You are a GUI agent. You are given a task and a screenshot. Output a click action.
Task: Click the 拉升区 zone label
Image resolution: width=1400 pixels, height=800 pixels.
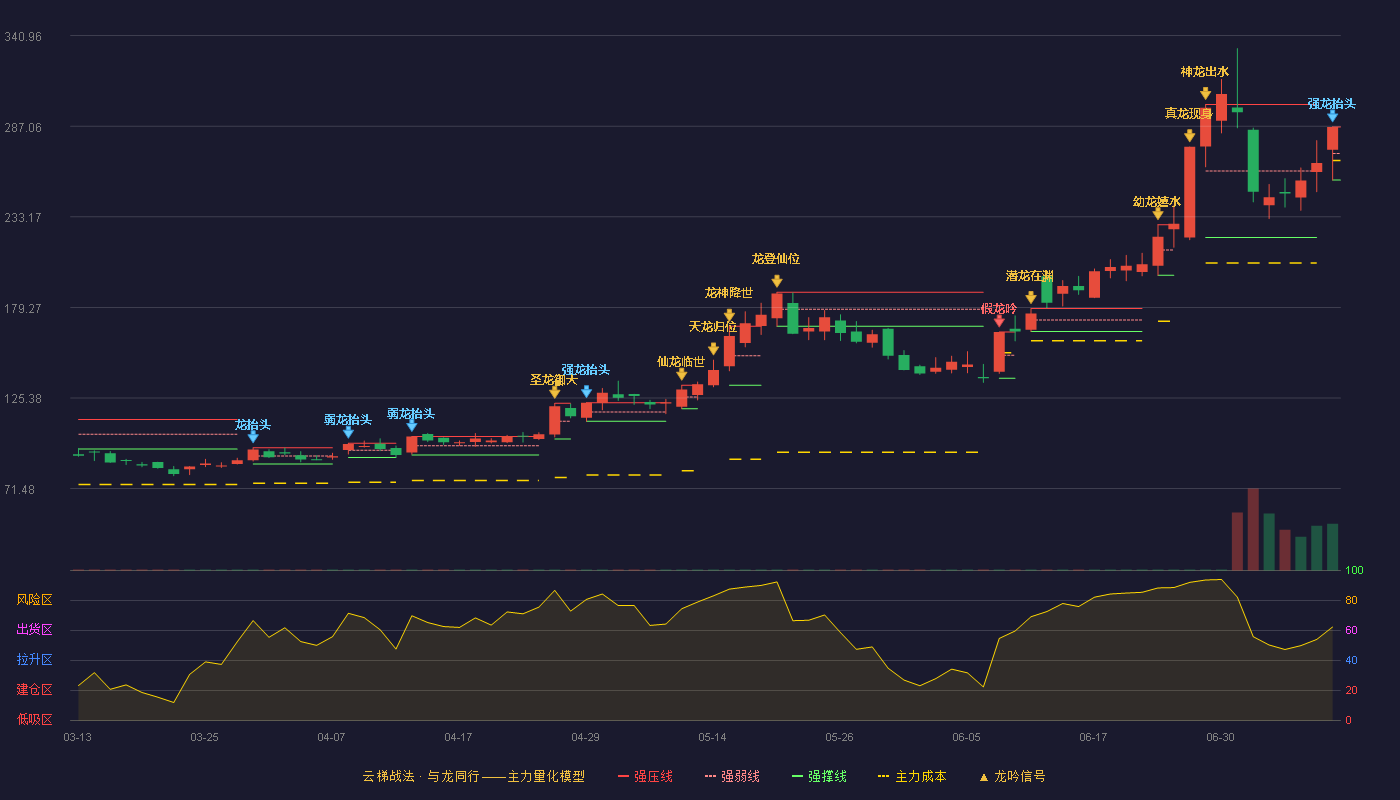pos(34,660)
